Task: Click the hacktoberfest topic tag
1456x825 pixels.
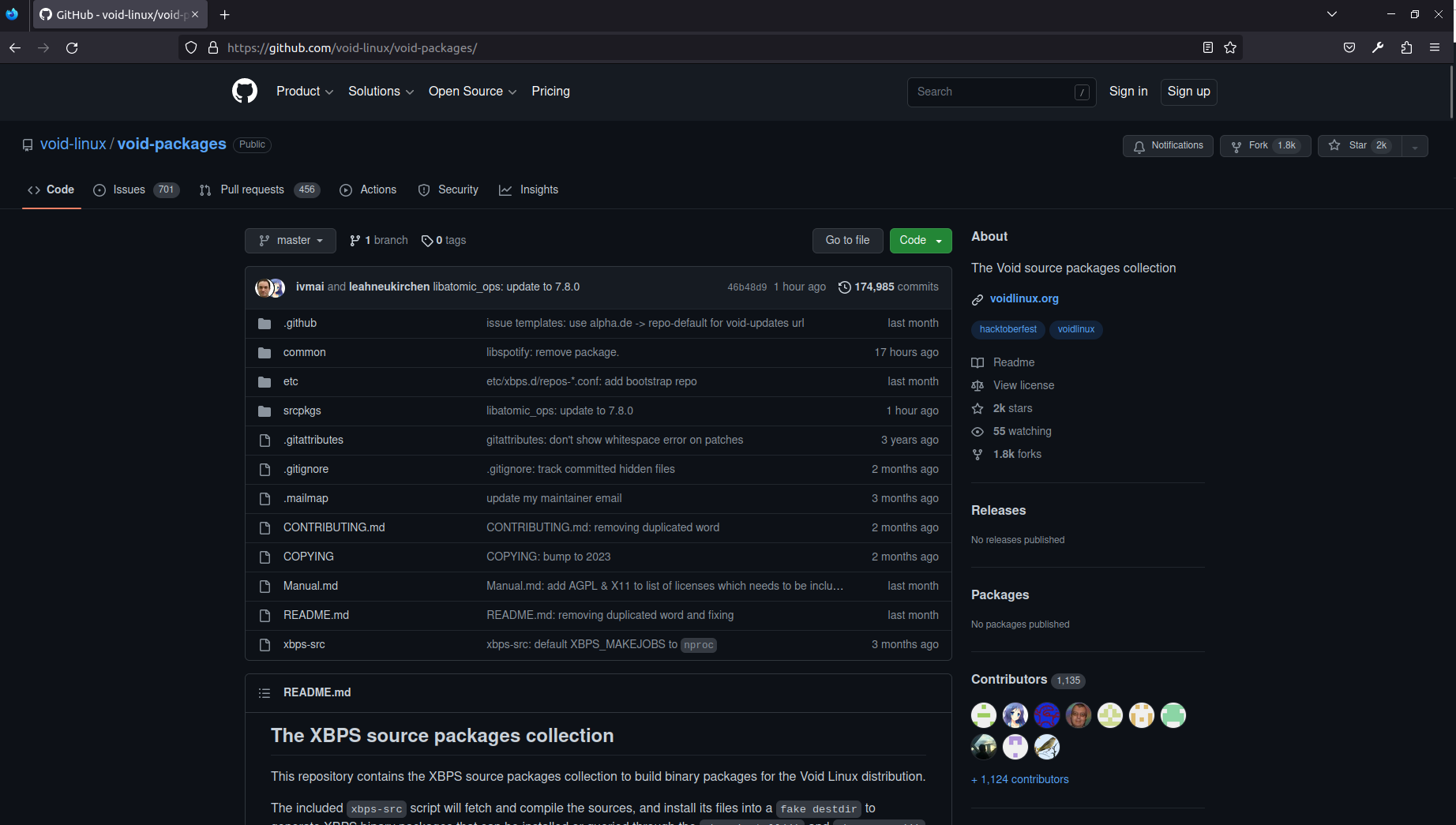Action: click(x=1008, y=330)
